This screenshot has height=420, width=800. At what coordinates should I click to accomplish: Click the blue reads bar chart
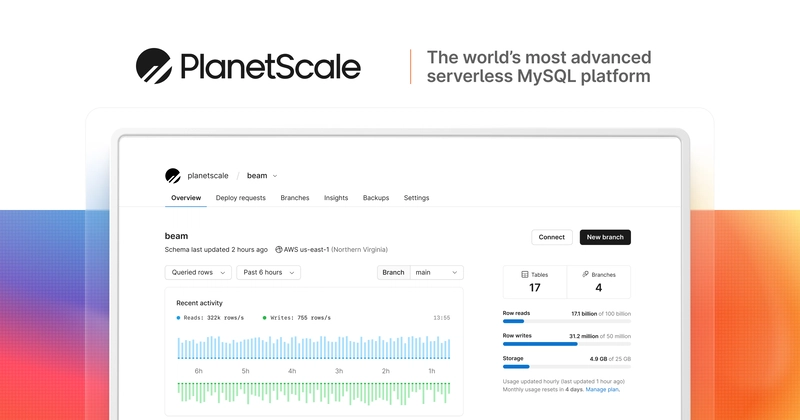point(314,348)
